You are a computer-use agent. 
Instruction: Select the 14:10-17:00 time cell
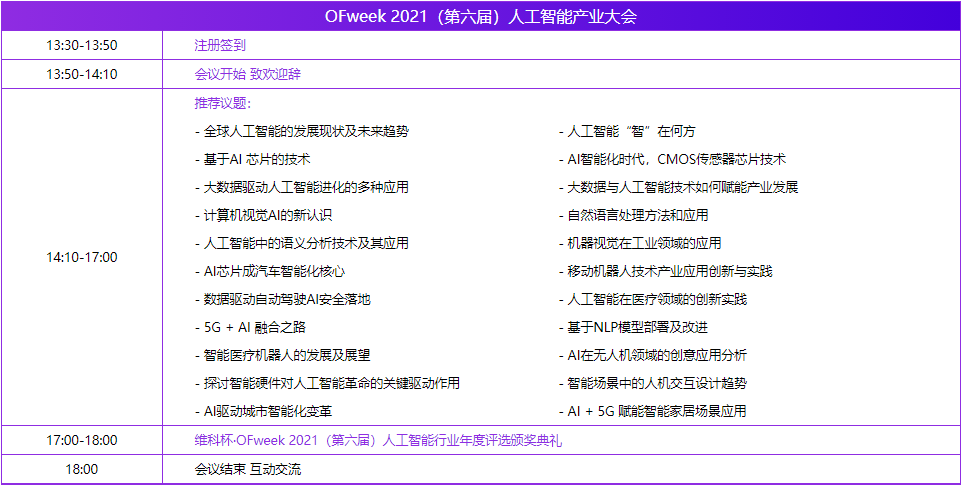82,257
